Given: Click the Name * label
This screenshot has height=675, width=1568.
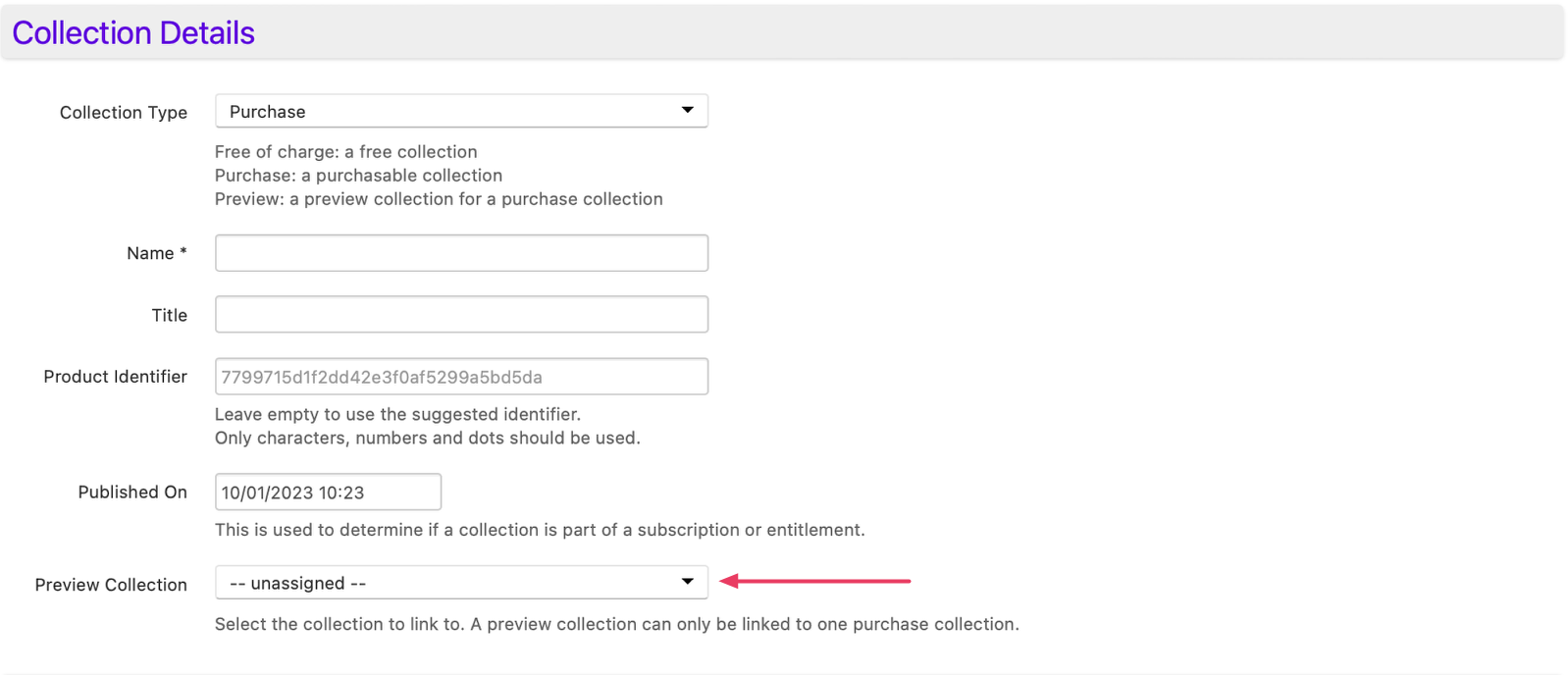Looking at the screenshot, I should pyautogui.click(x=157, y=253).
